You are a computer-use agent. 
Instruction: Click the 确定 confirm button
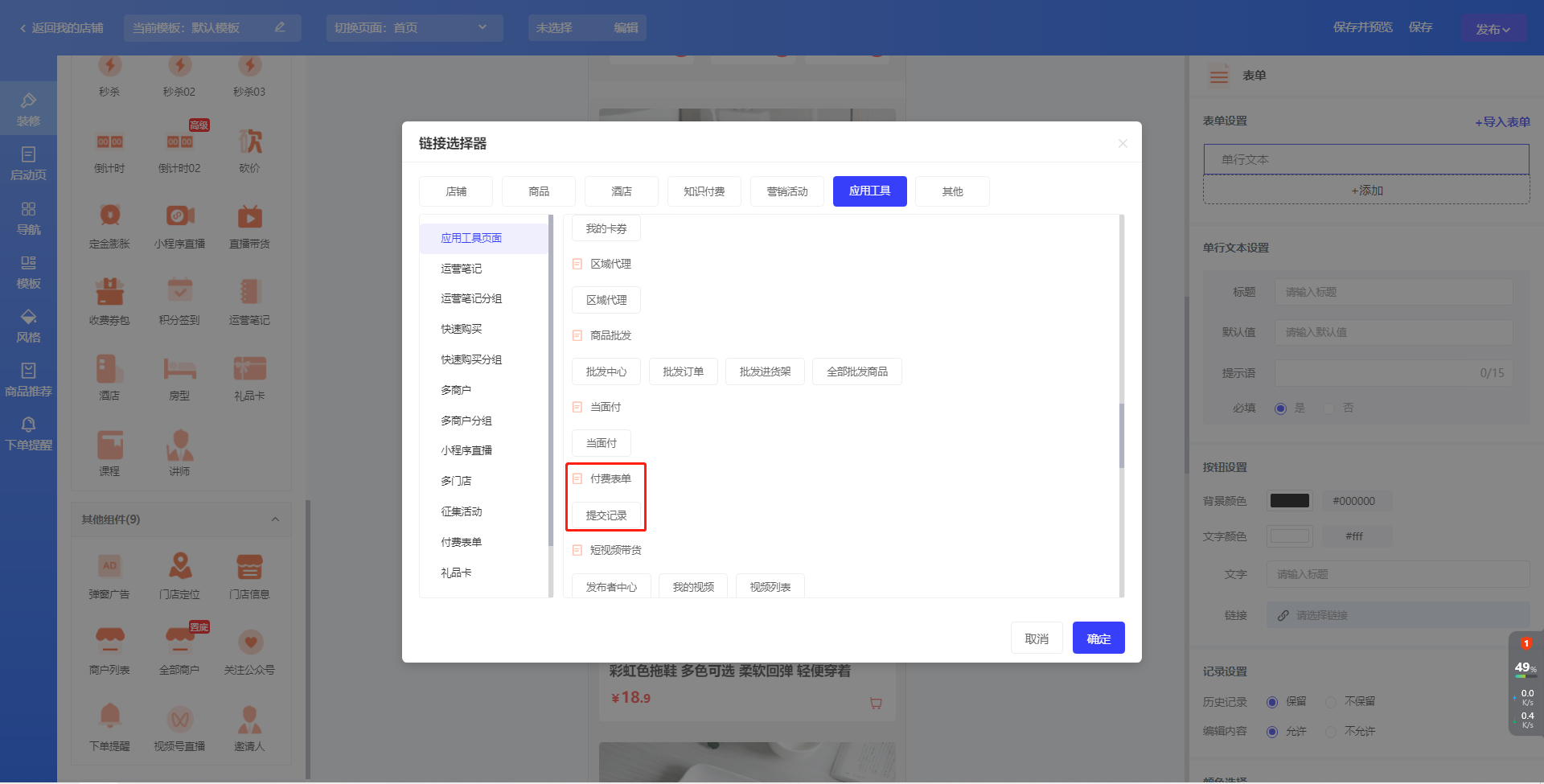click(1098, 638)
